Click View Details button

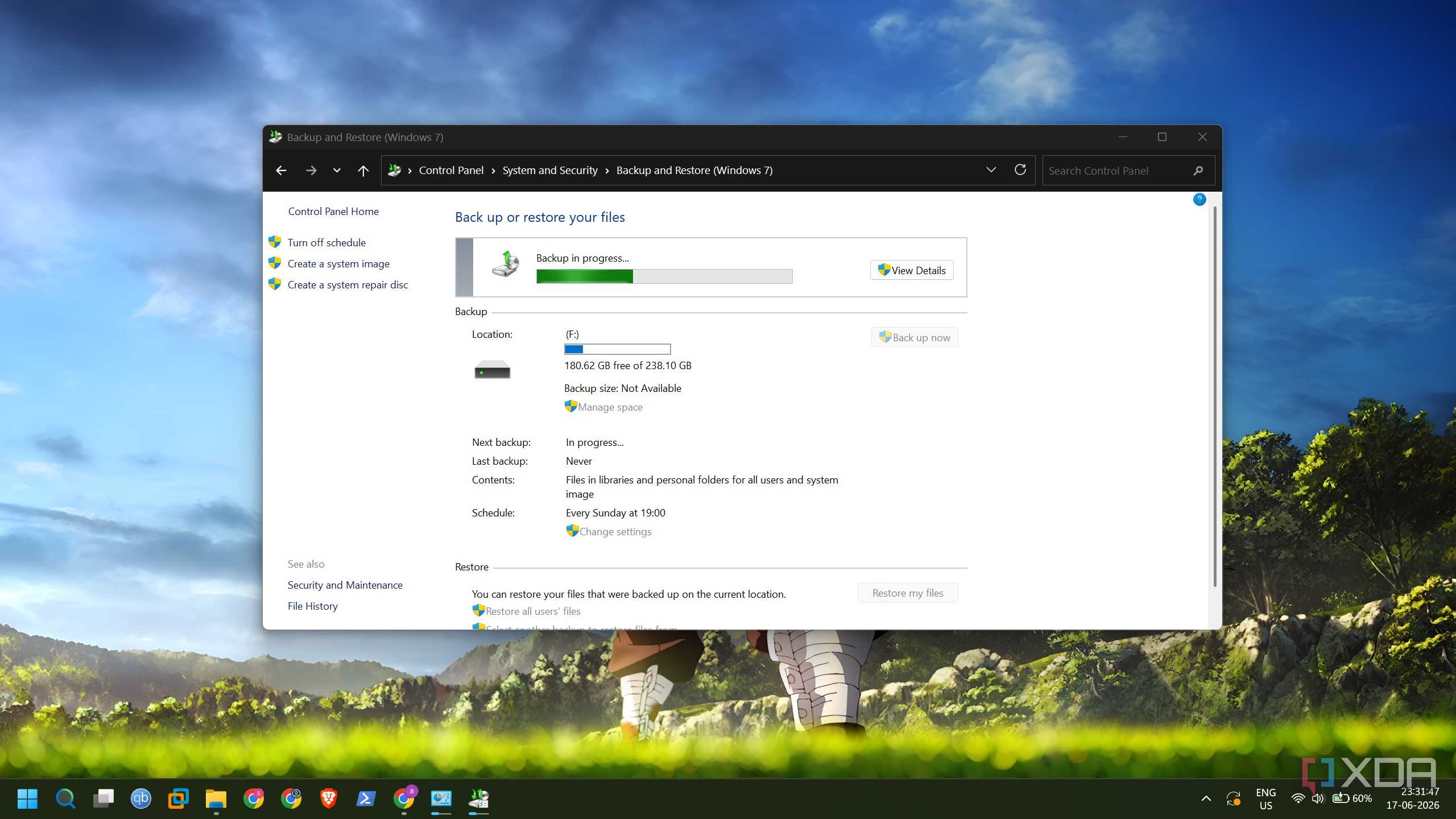[x=912, y=270]
